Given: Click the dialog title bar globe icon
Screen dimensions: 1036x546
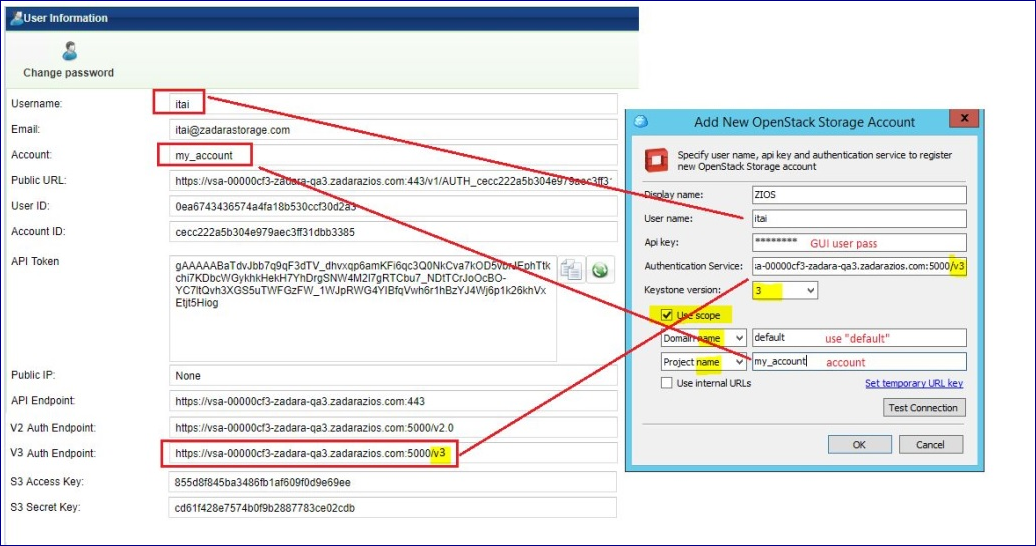Looking at the screenshot, I should [641, 122].
